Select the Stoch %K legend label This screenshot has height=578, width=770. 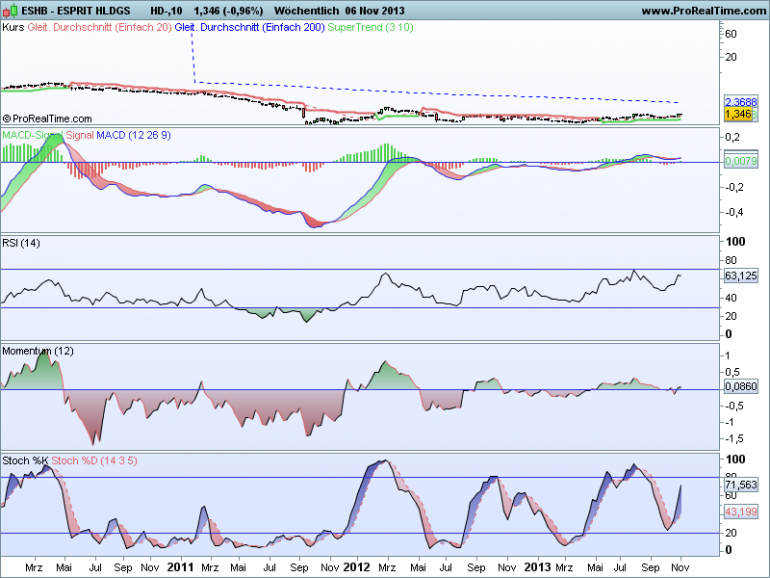coord(25,461)
